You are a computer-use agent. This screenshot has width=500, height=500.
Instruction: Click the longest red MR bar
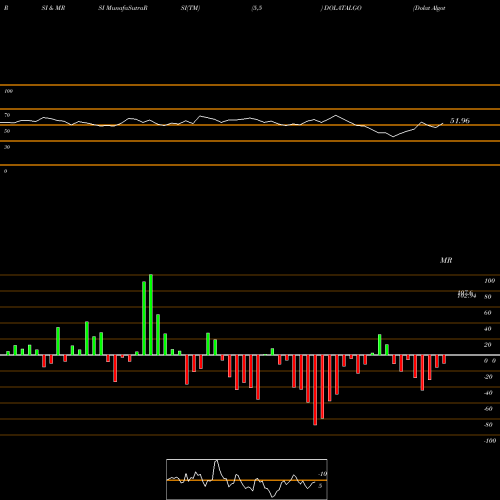click(315, 390)
